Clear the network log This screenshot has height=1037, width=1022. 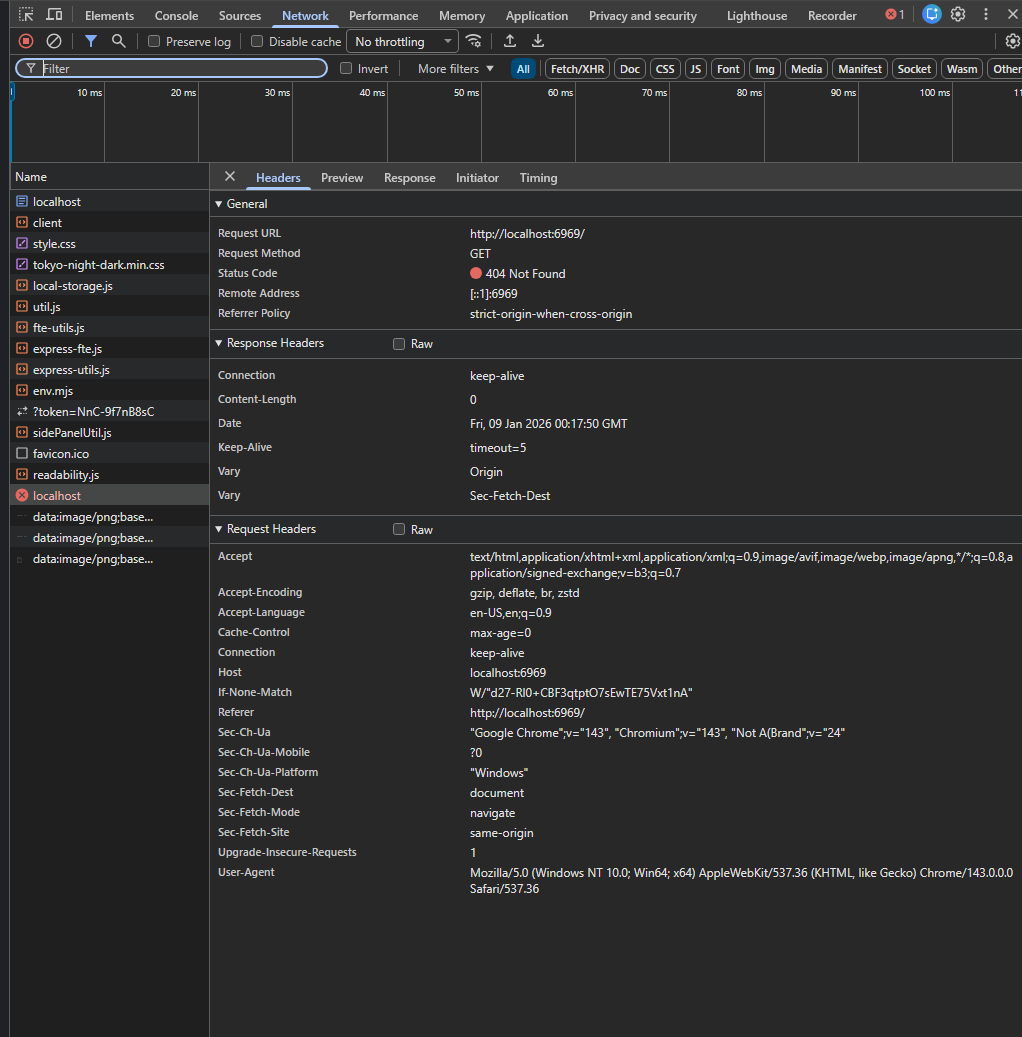click(54, 41)
